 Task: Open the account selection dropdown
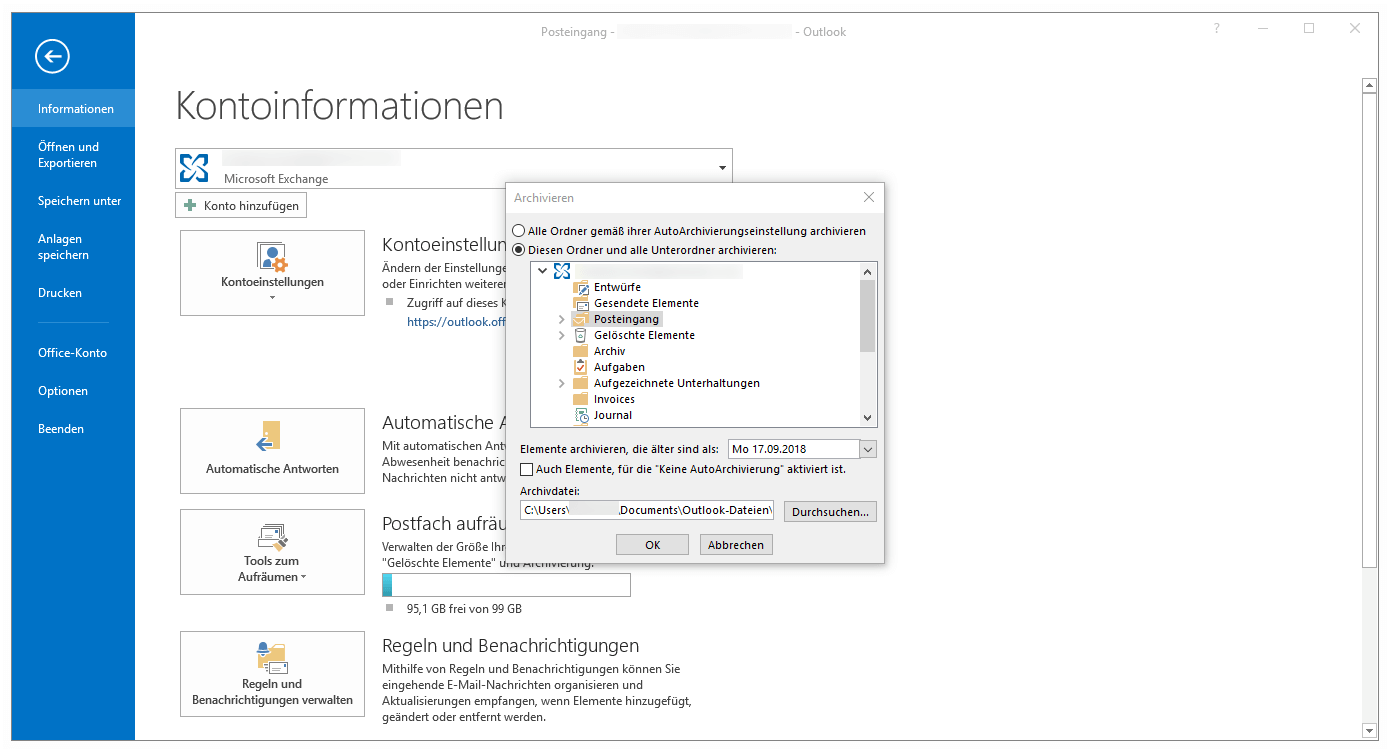tap(723, 168)
